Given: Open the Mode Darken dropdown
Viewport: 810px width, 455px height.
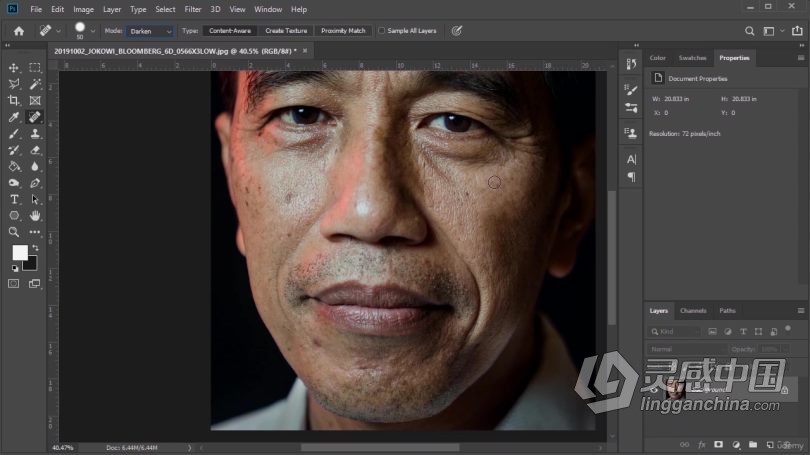Looking at the screenshot, I should tap(150, 32).
